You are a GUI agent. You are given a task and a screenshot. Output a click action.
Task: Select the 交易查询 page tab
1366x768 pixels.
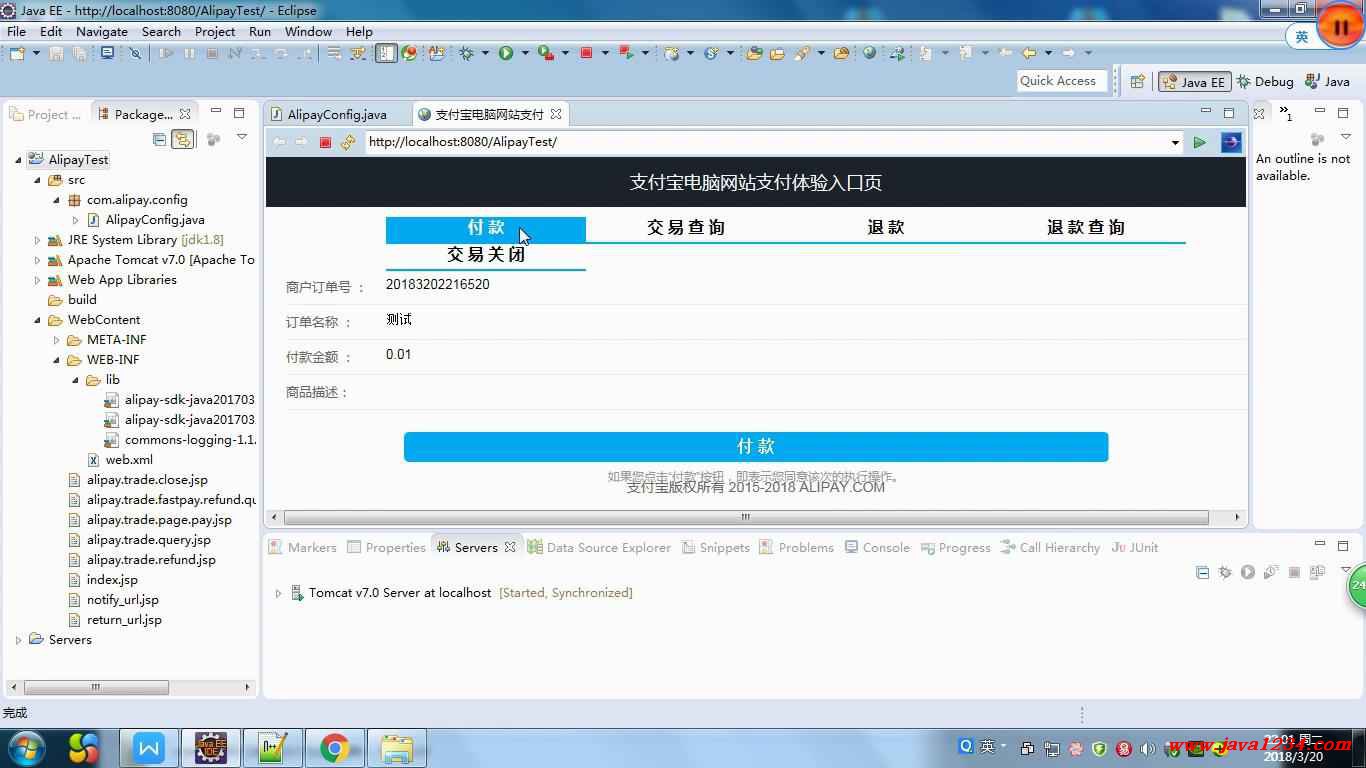pos(686,228)
